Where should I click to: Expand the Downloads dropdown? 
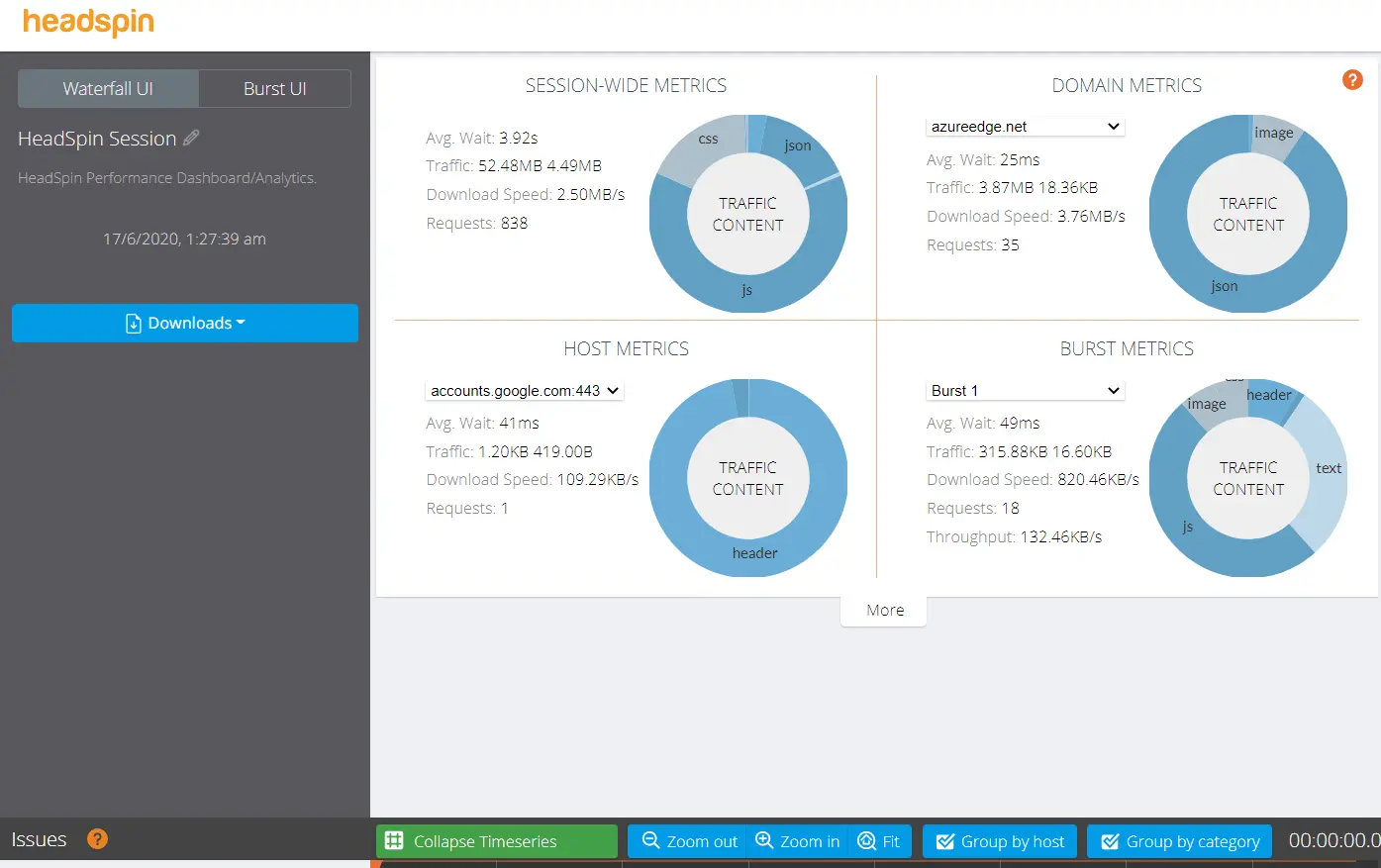(184, 323)
